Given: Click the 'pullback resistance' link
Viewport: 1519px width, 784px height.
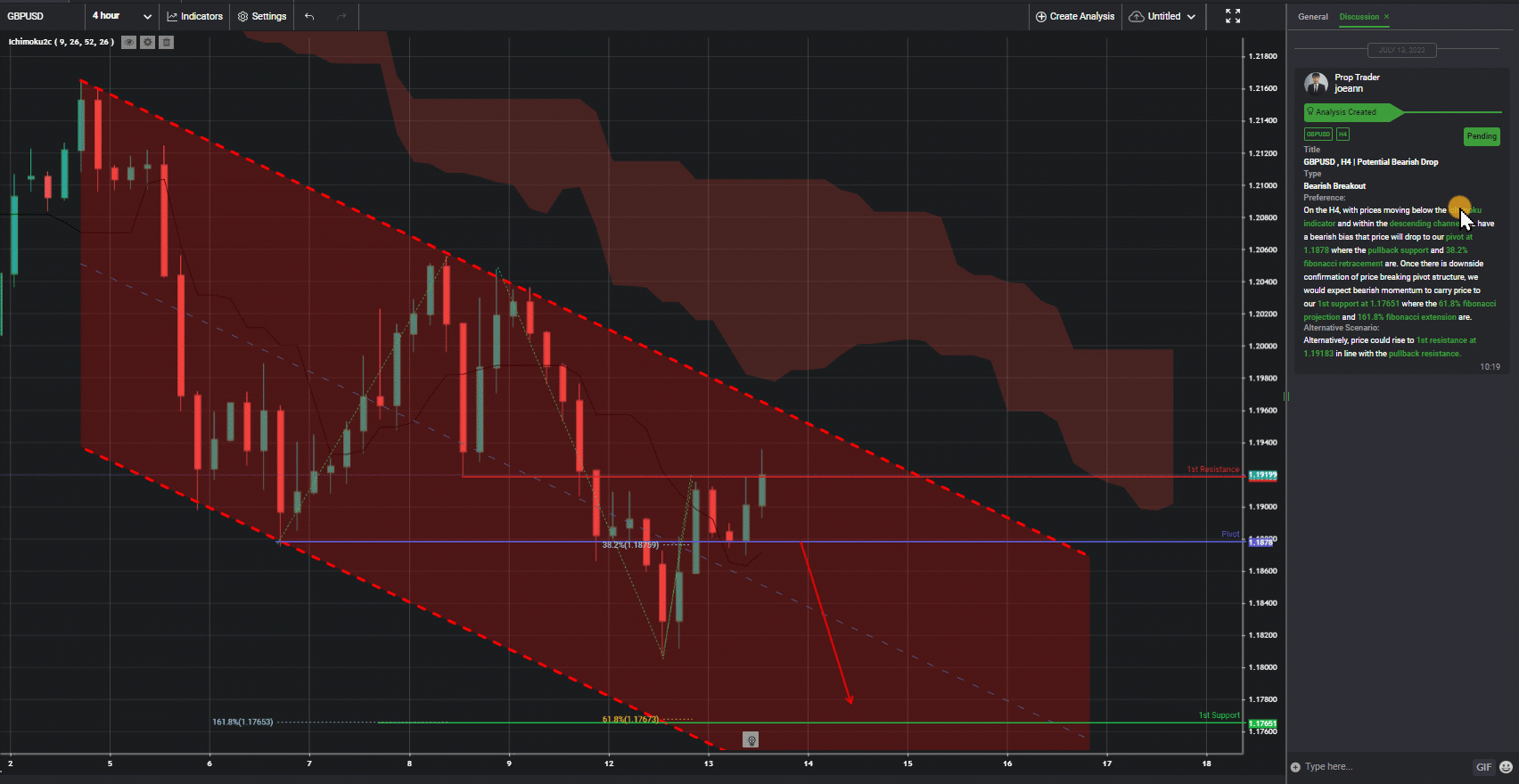Looking at the screenshot, I should click(x=1424, y=354).
